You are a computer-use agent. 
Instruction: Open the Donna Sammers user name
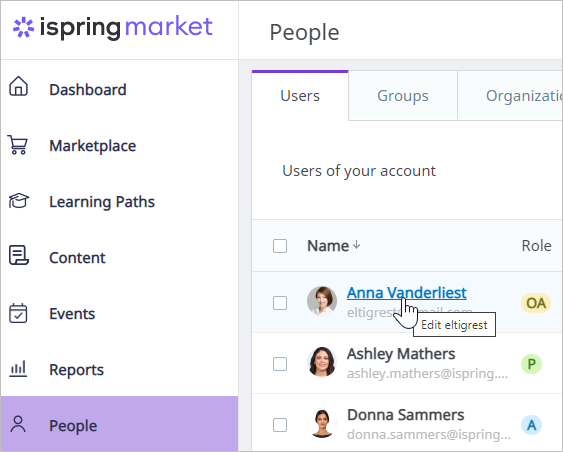tap(405, 415)
